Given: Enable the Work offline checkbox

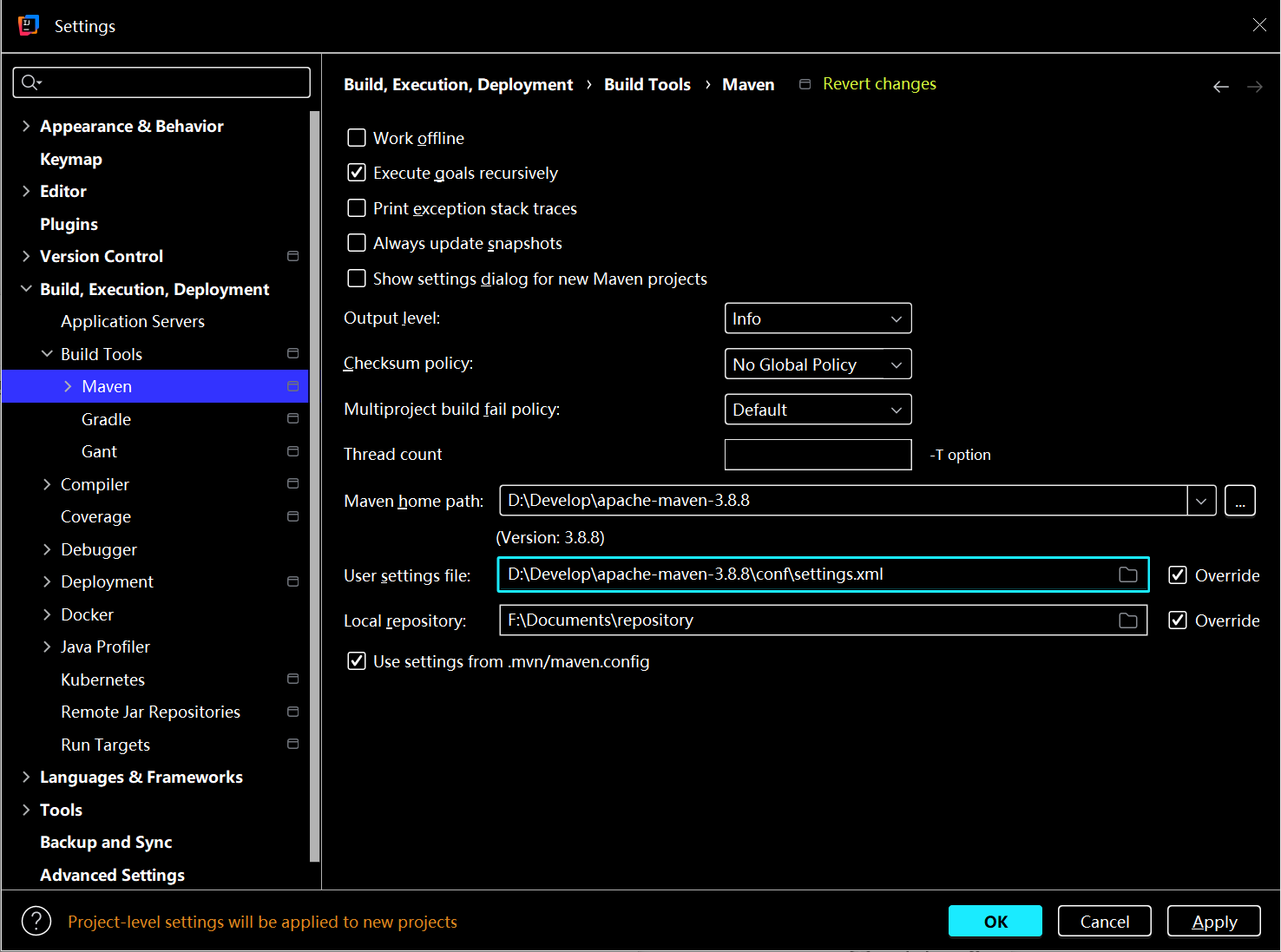Looking at the screenshot, I should tap(357, 138).
